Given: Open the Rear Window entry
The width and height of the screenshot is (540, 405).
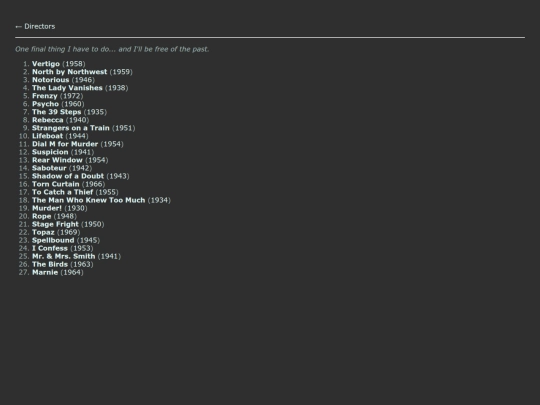Looking at the screenshot, I should (x=57, y=160).
